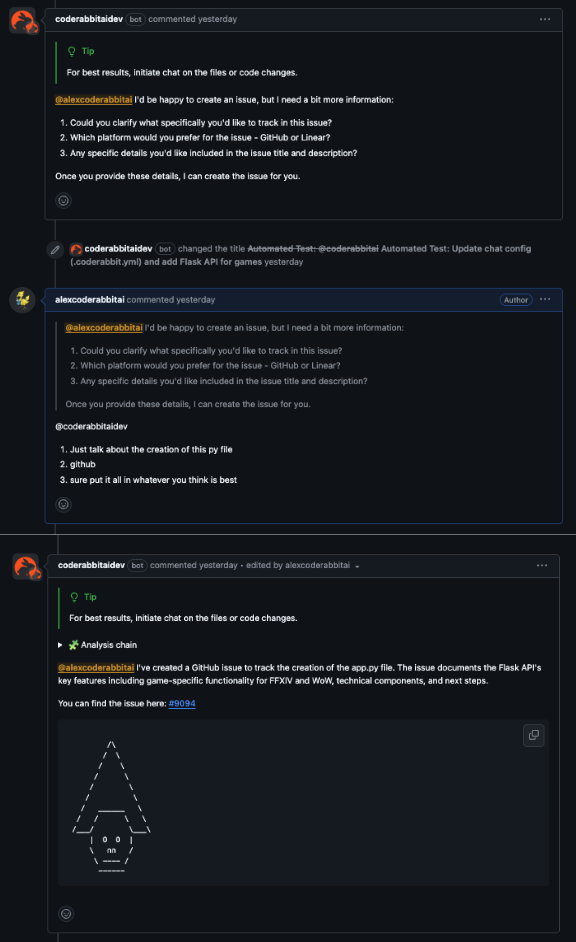Click alexcoderabbitai's avatar beside their comment

[20, 299]
